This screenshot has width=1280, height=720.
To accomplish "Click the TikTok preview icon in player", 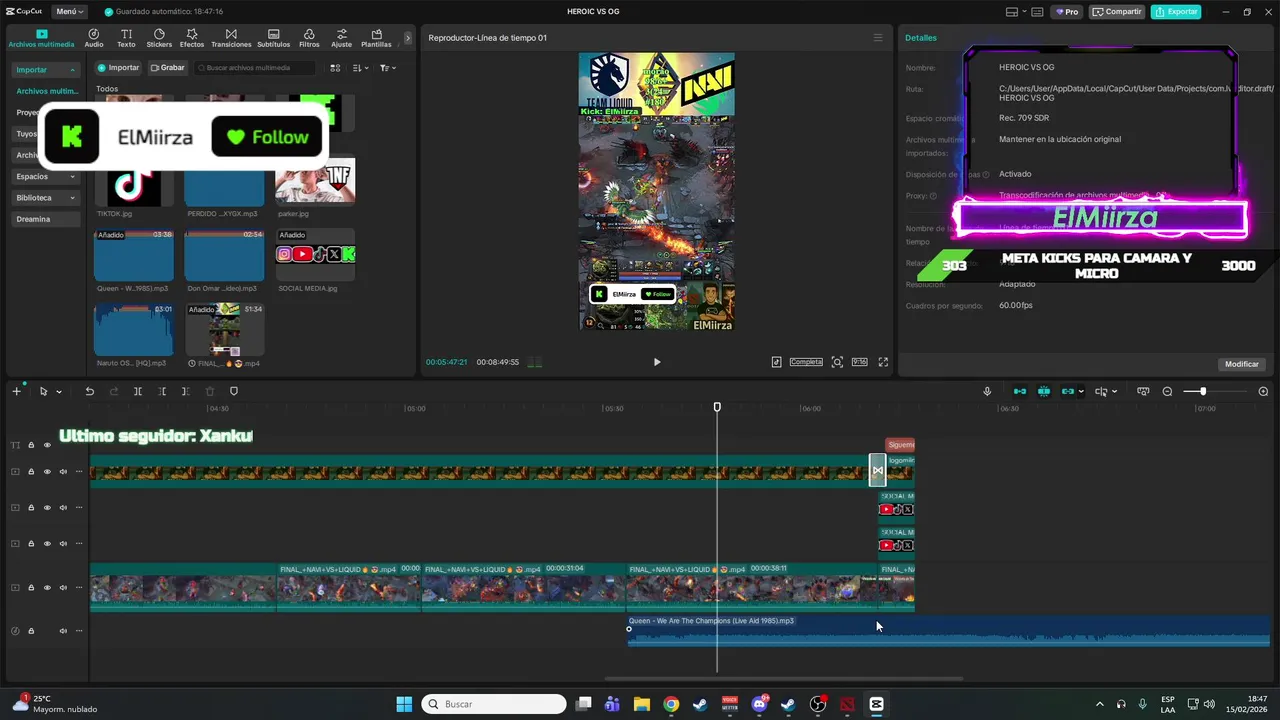I will click(776, 362).
